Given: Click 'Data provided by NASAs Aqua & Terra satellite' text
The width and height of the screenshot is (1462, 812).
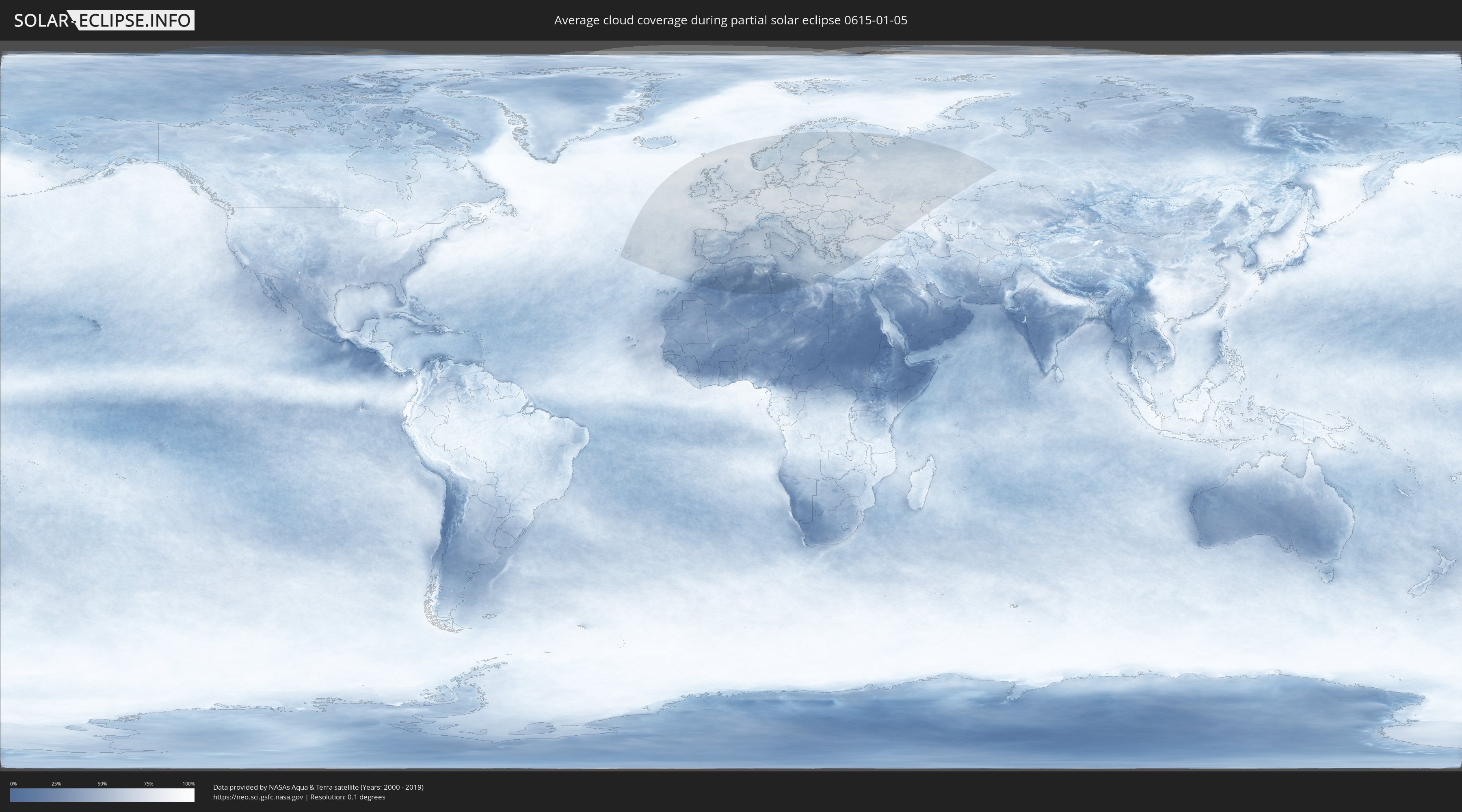Looking at the screenshot, I should tap(285, 787).
